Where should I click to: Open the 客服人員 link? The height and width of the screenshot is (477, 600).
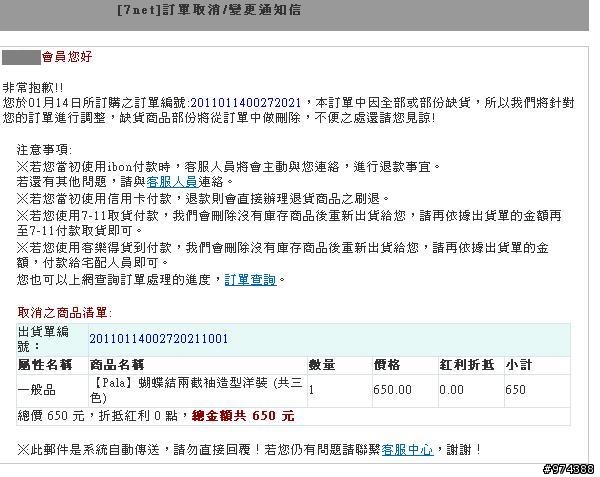point(172,182)
